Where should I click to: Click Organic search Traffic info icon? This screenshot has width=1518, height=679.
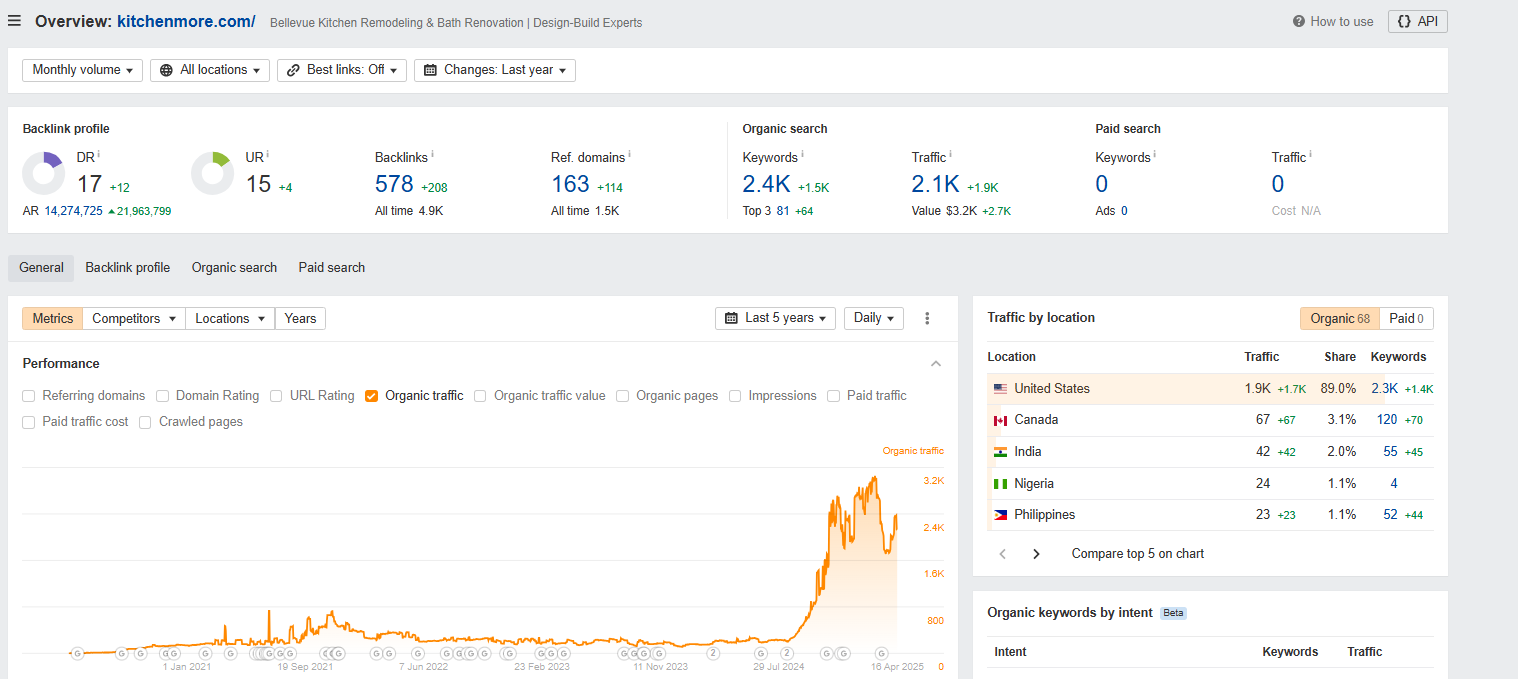pyautogui.click(x=951, y=154)
